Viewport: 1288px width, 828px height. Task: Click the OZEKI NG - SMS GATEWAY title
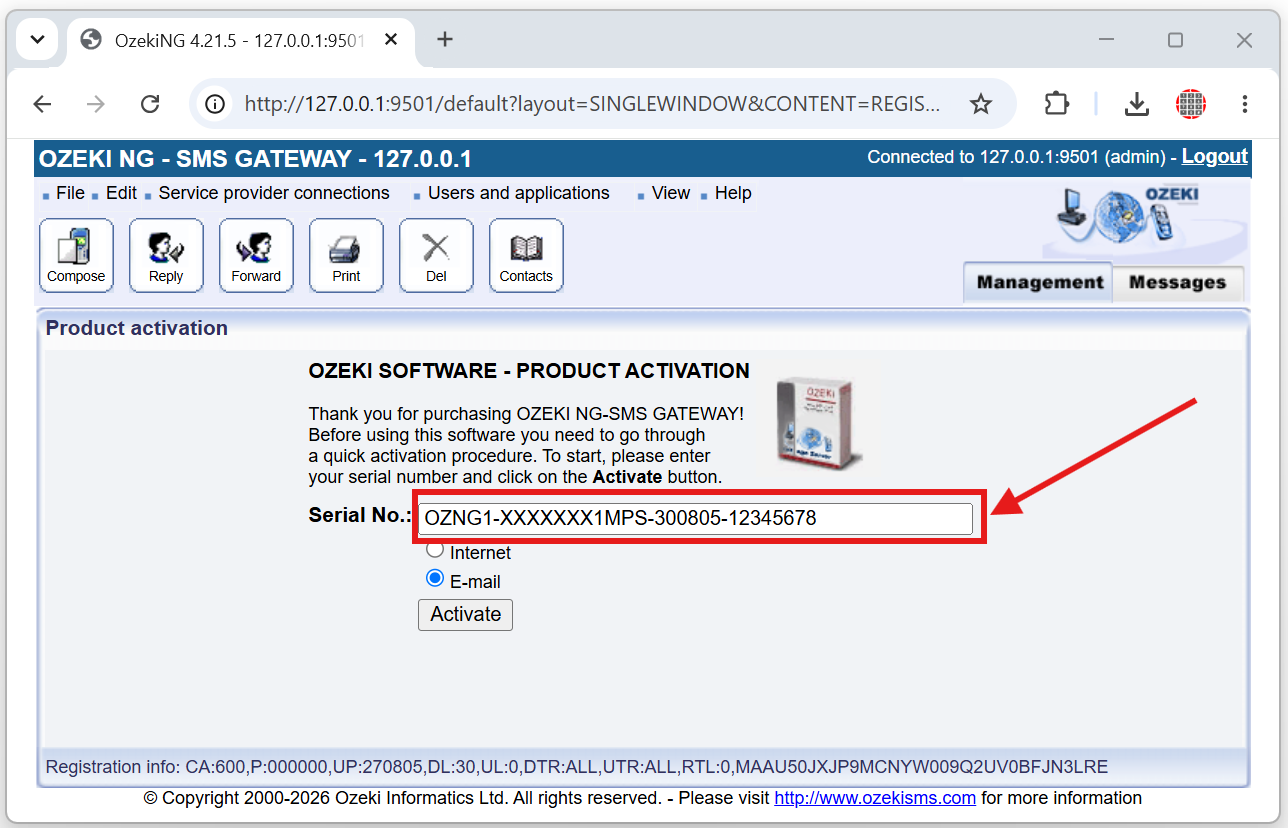pos(255,159)
